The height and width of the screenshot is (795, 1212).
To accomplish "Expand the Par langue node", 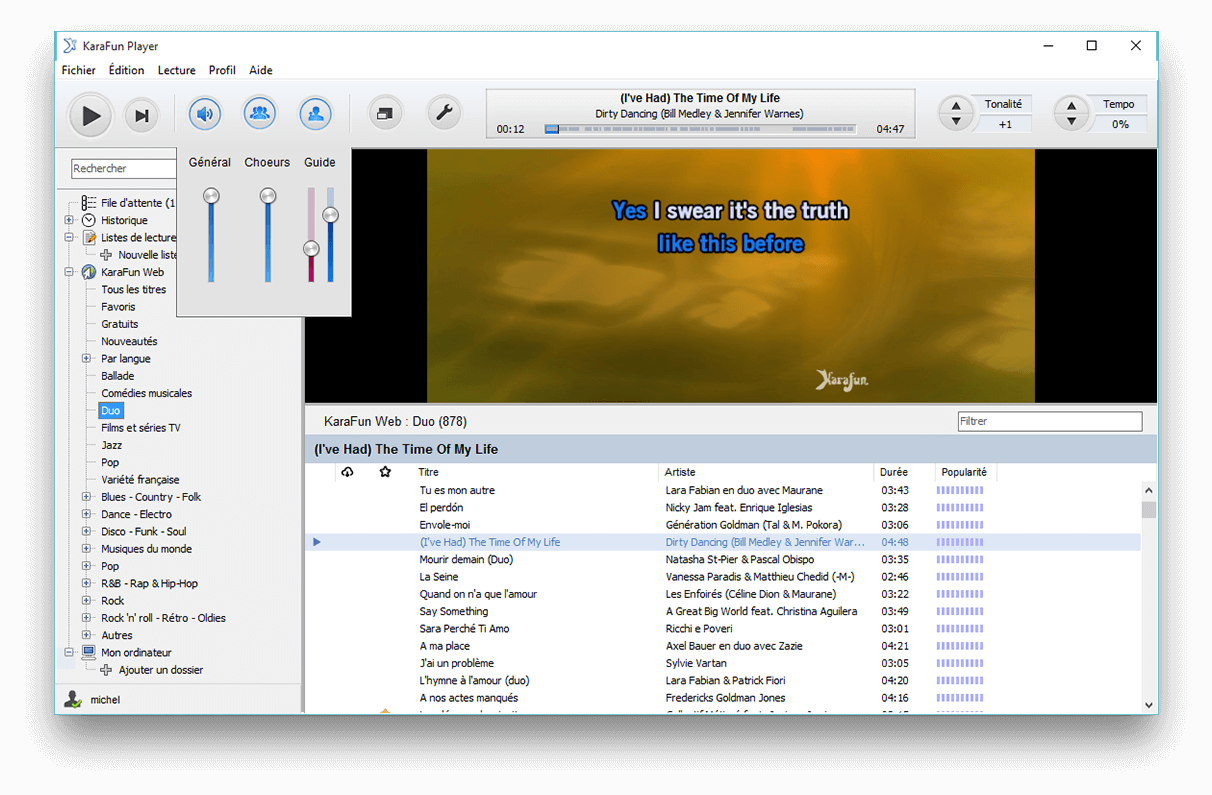I will coord(87,358).
